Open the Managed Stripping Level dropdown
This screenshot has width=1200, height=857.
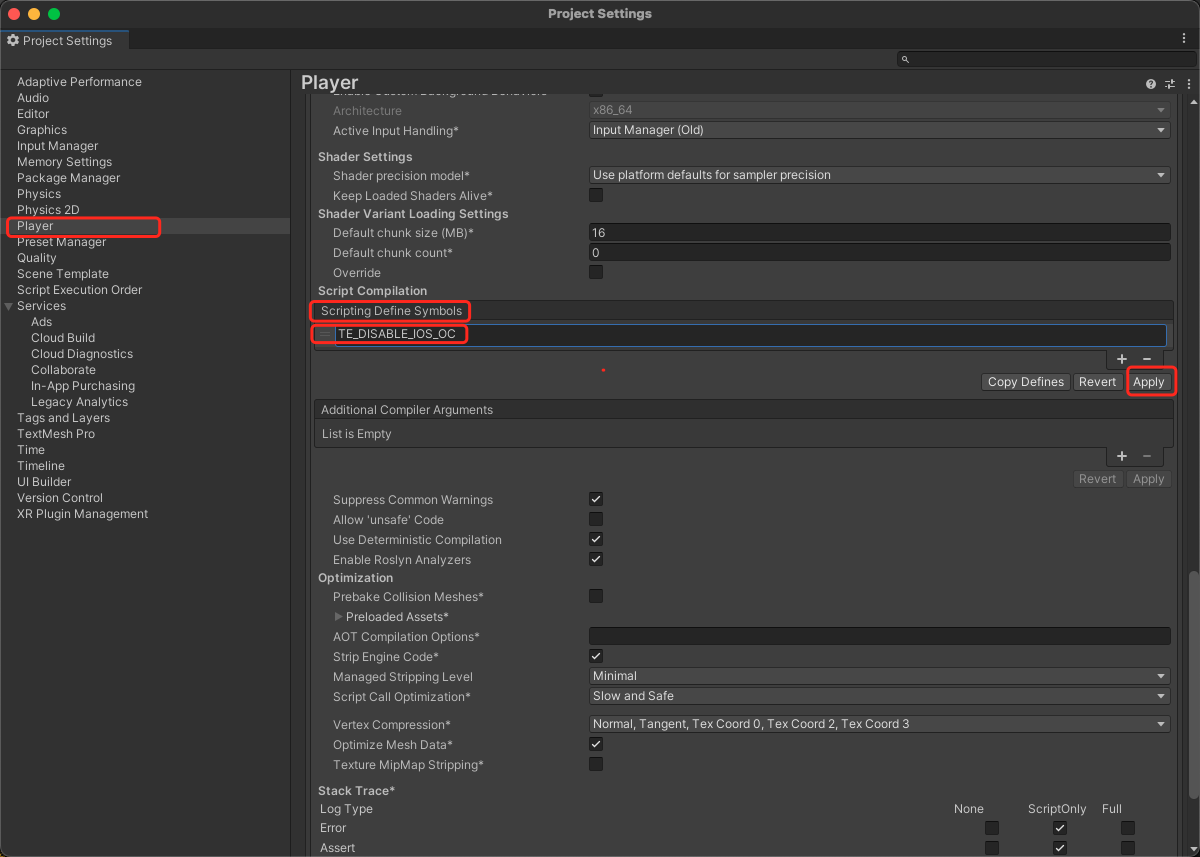tap(879, 676)
